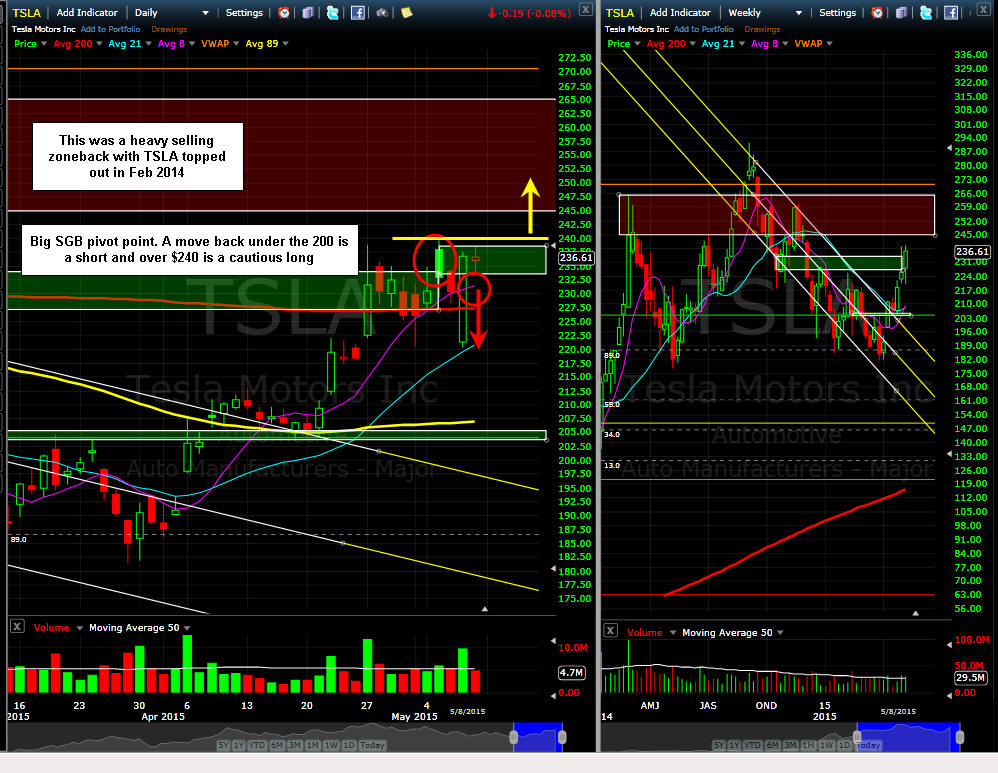The image size is (998, 773).
Task: Select the 1Y range in the Weekly chart
Action: (x=734, y=745)
